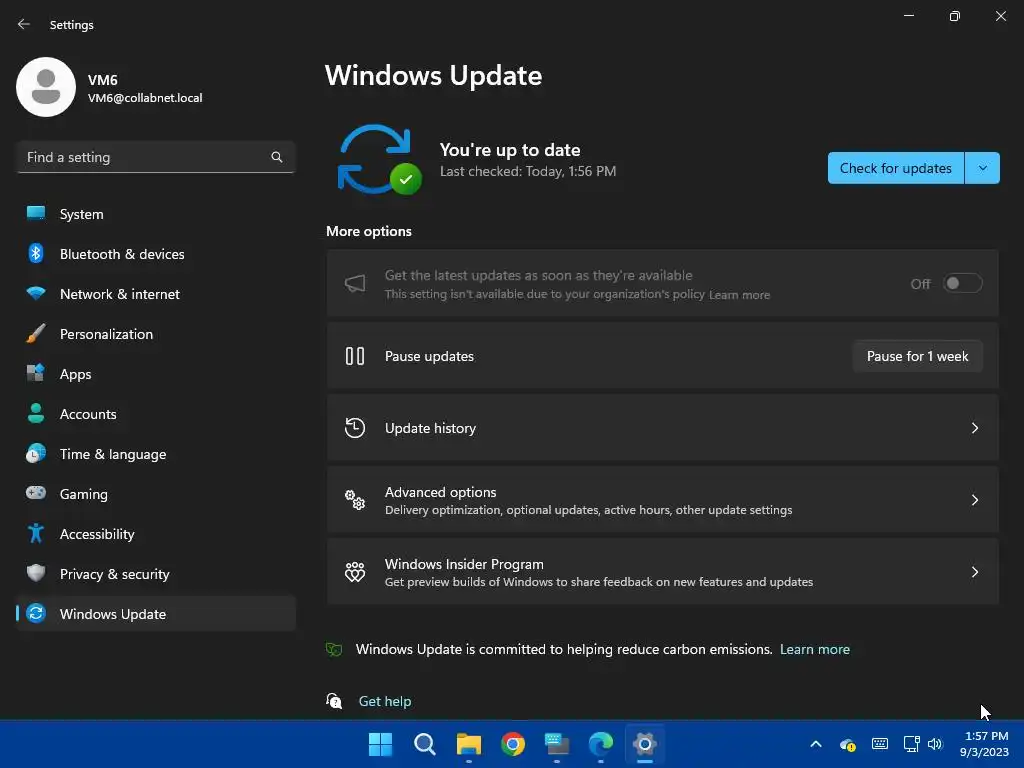This screenshot has height=768, width=1024.
Task: Click the large update status sync icon
Action: pos(379,160)
